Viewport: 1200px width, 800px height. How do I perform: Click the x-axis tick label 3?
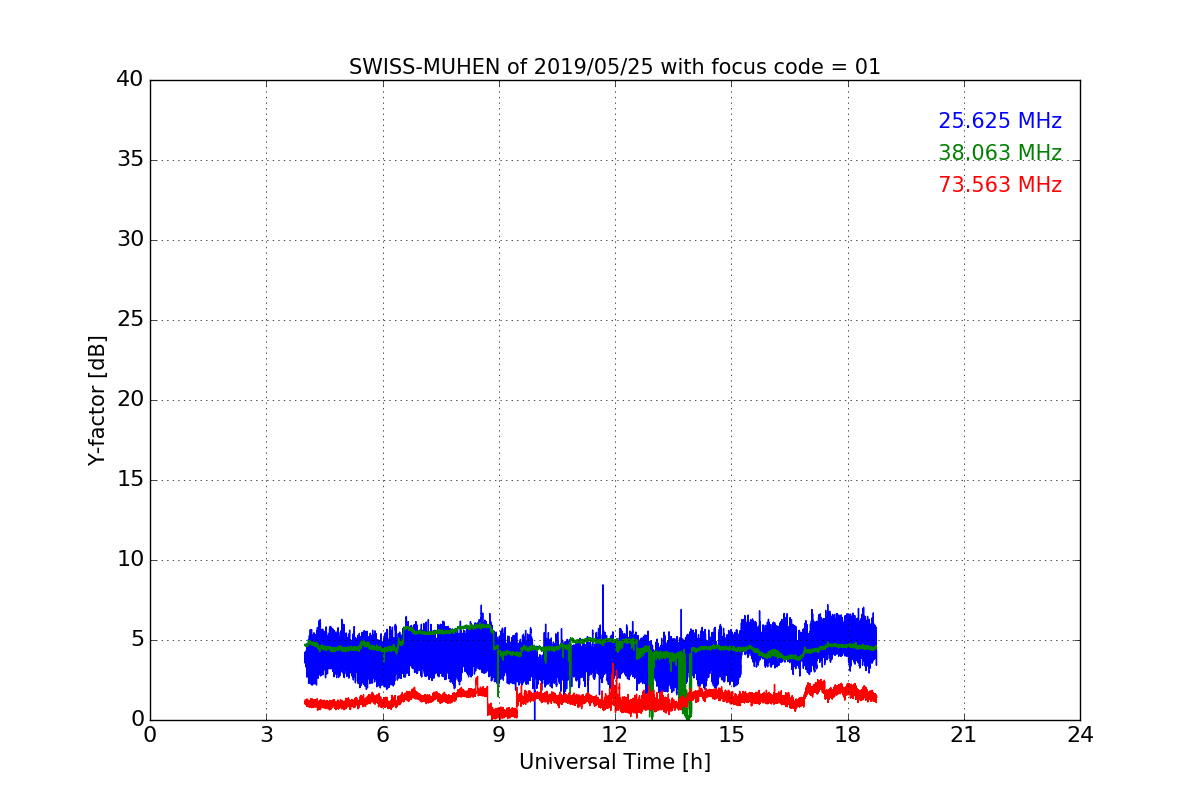(266, 734)
